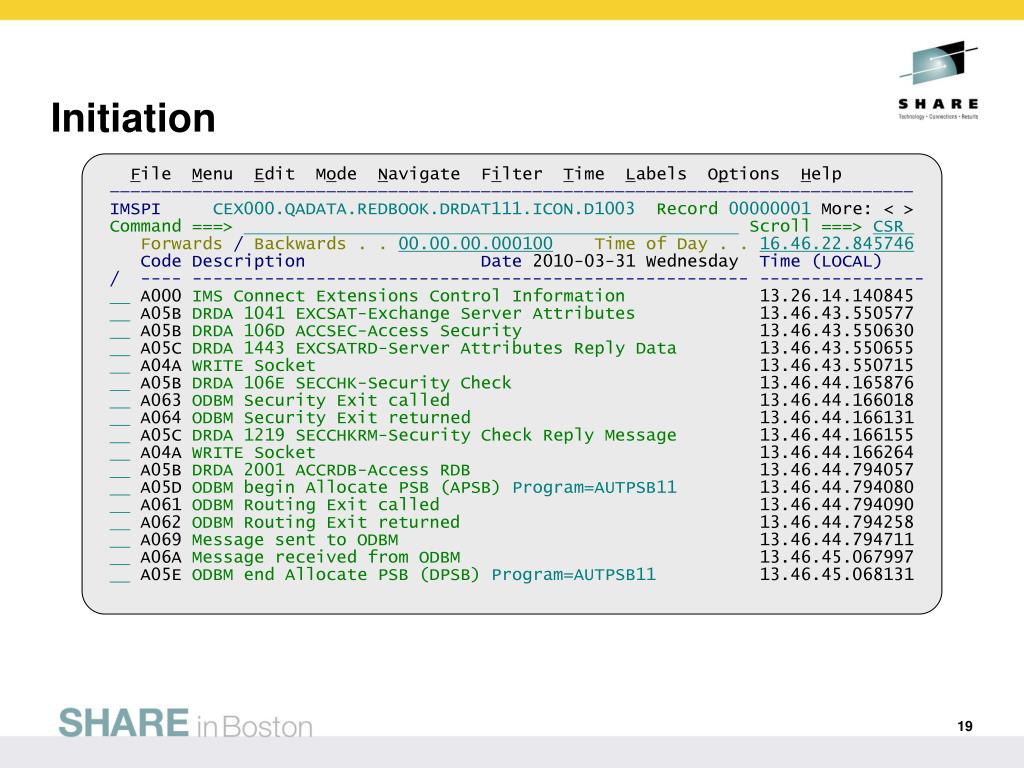The width and height of the screenshot is (1024, 768).
Task: Select the Time of Day value 16.46.22.845746
Action: click(837, 244)
